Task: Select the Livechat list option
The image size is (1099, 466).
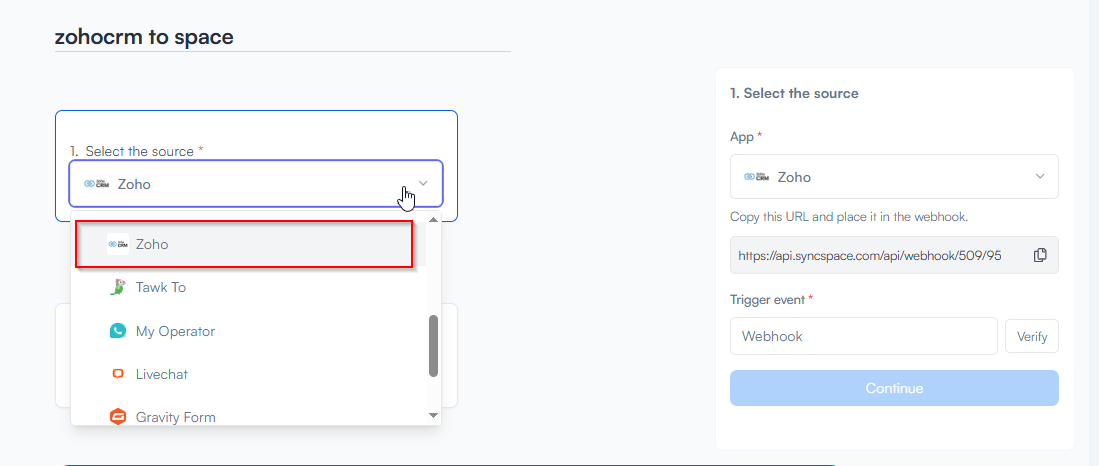Action: tap(162, 374)
